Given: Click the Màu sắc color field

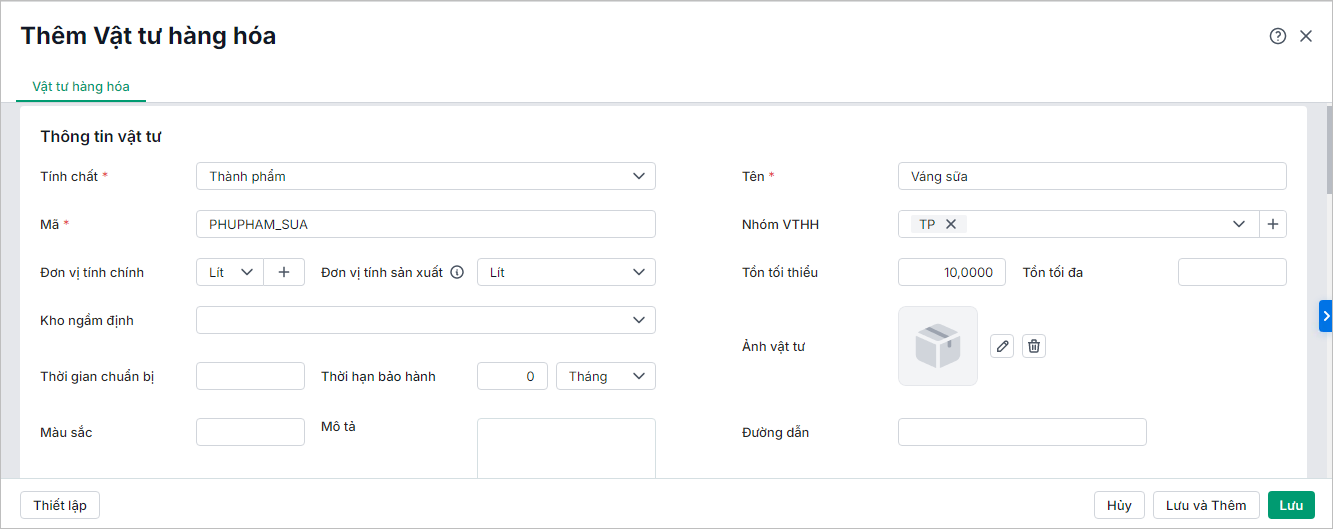Looking at the screenshot, I should coord(250,432).
